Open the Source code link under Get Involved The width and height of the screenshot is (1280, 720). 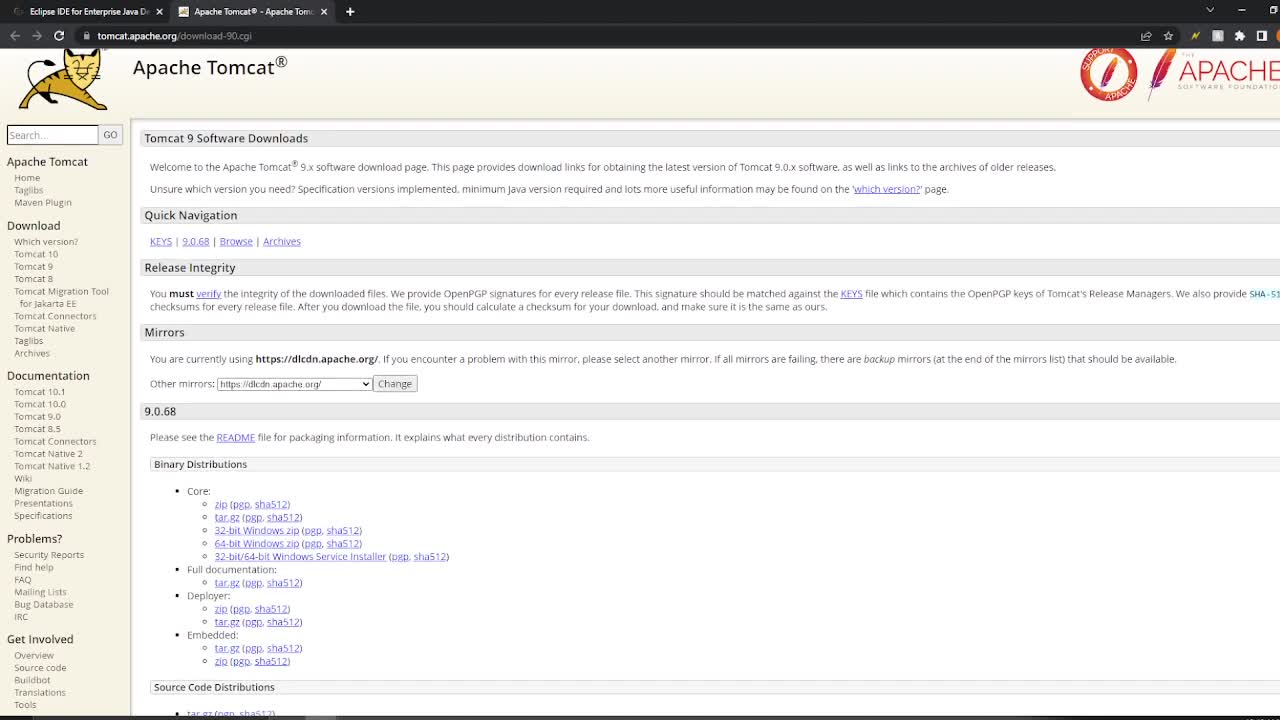coord(40,668)
